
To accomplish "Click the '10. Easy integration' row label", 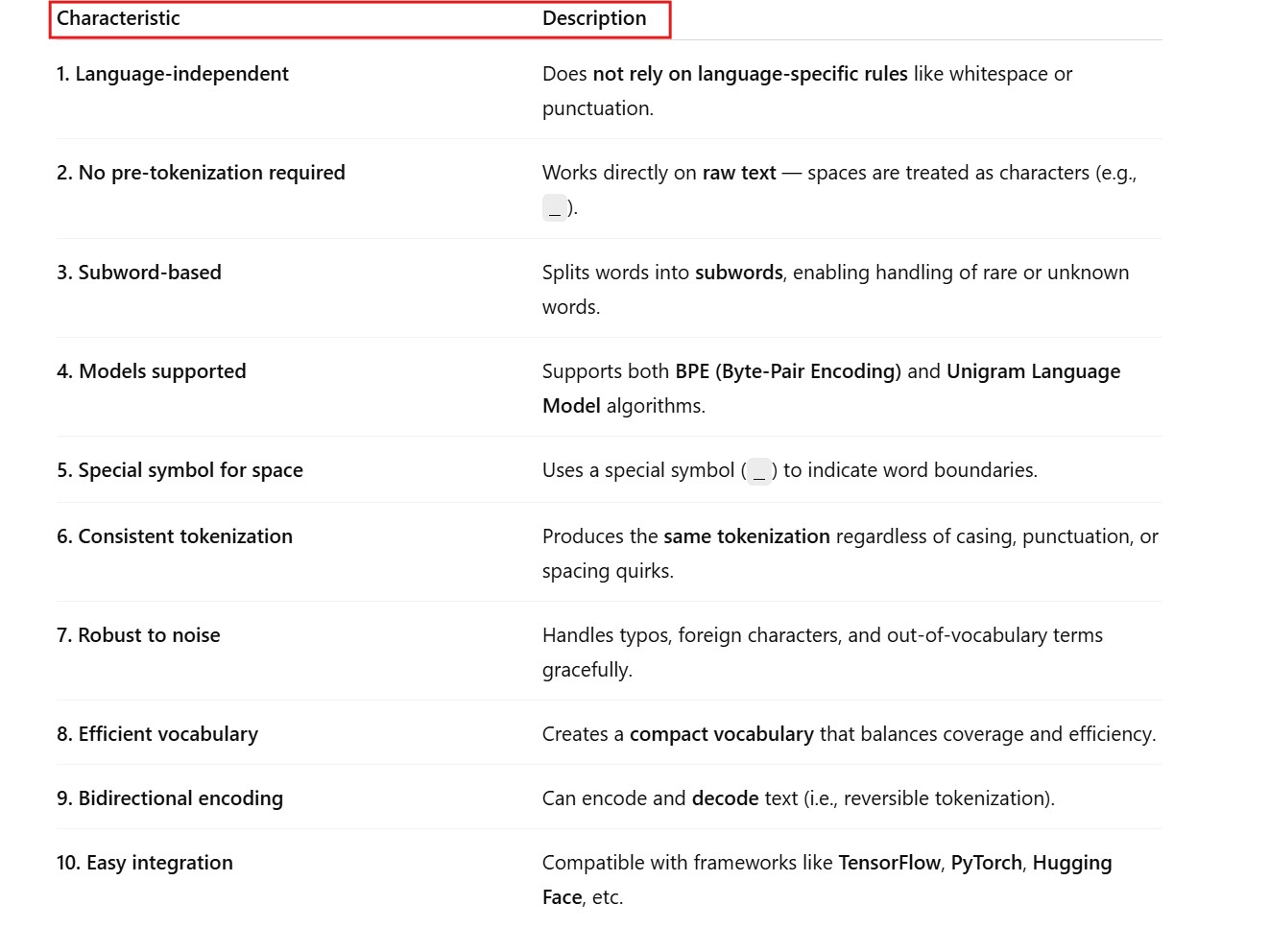I will pyautogui.click(x=144, y=863).
